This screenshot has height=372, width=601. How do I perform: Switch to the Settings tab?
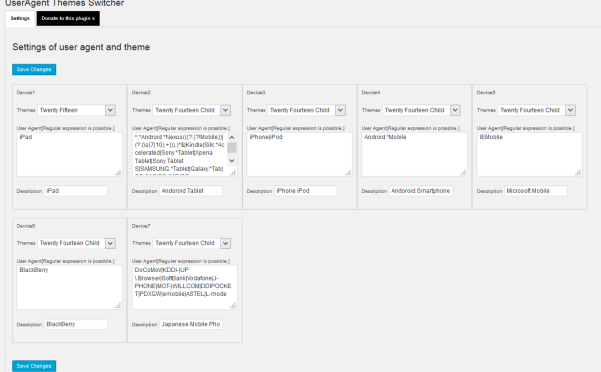click(x=20, y=18)
